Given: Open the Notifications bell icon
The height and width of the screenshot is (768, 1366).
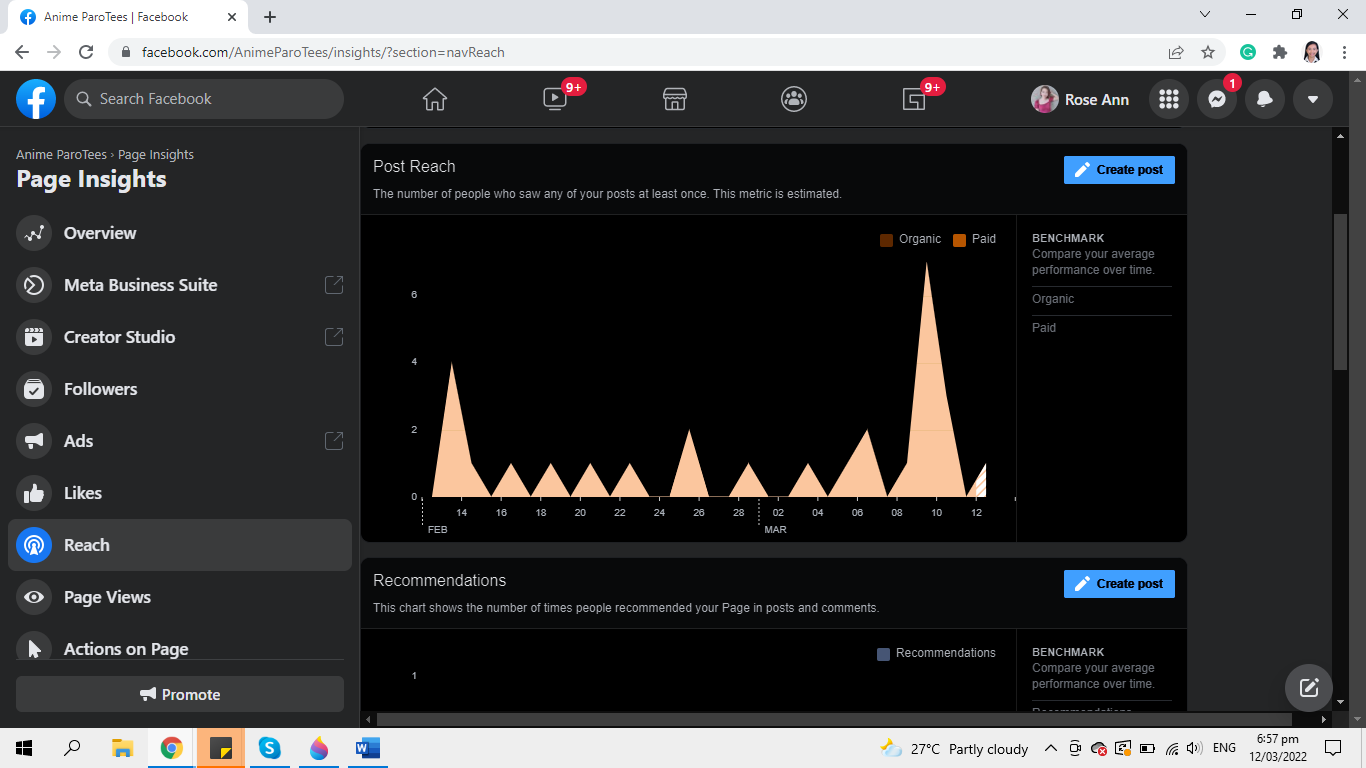Looking at the screenshot, I should [1265, 99].
